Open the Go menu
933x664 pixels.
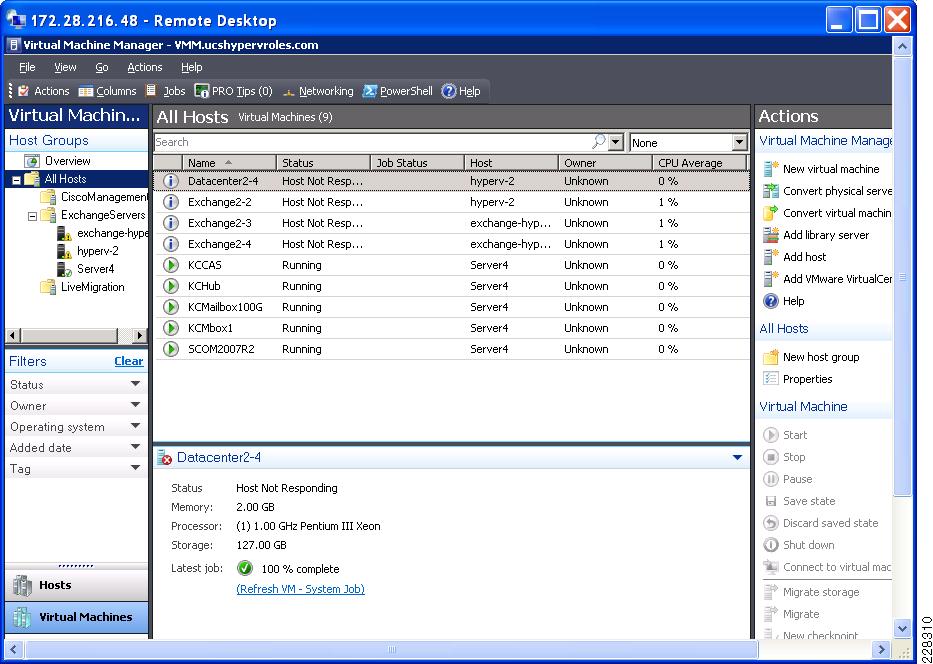click(102, 67)
